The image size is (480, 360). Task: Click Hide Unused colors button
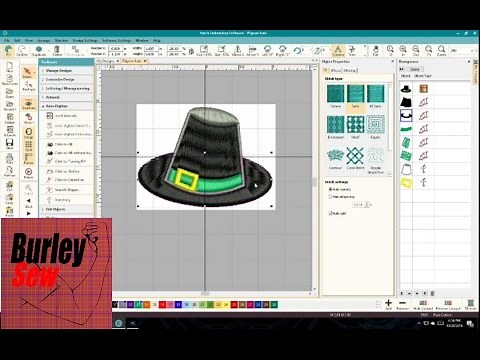[423, 304]
